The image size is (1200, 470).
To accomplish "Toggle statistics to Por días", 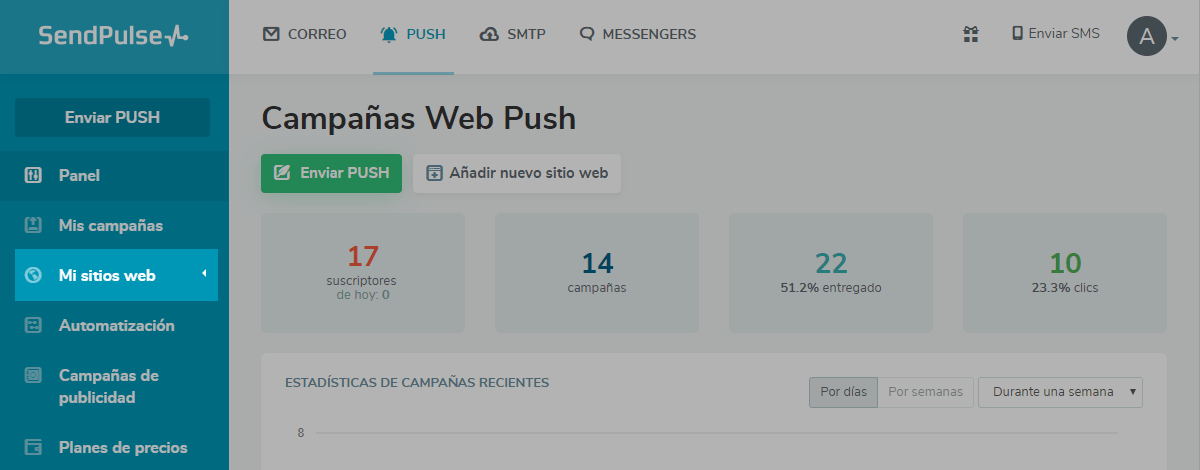I will 843,392.
